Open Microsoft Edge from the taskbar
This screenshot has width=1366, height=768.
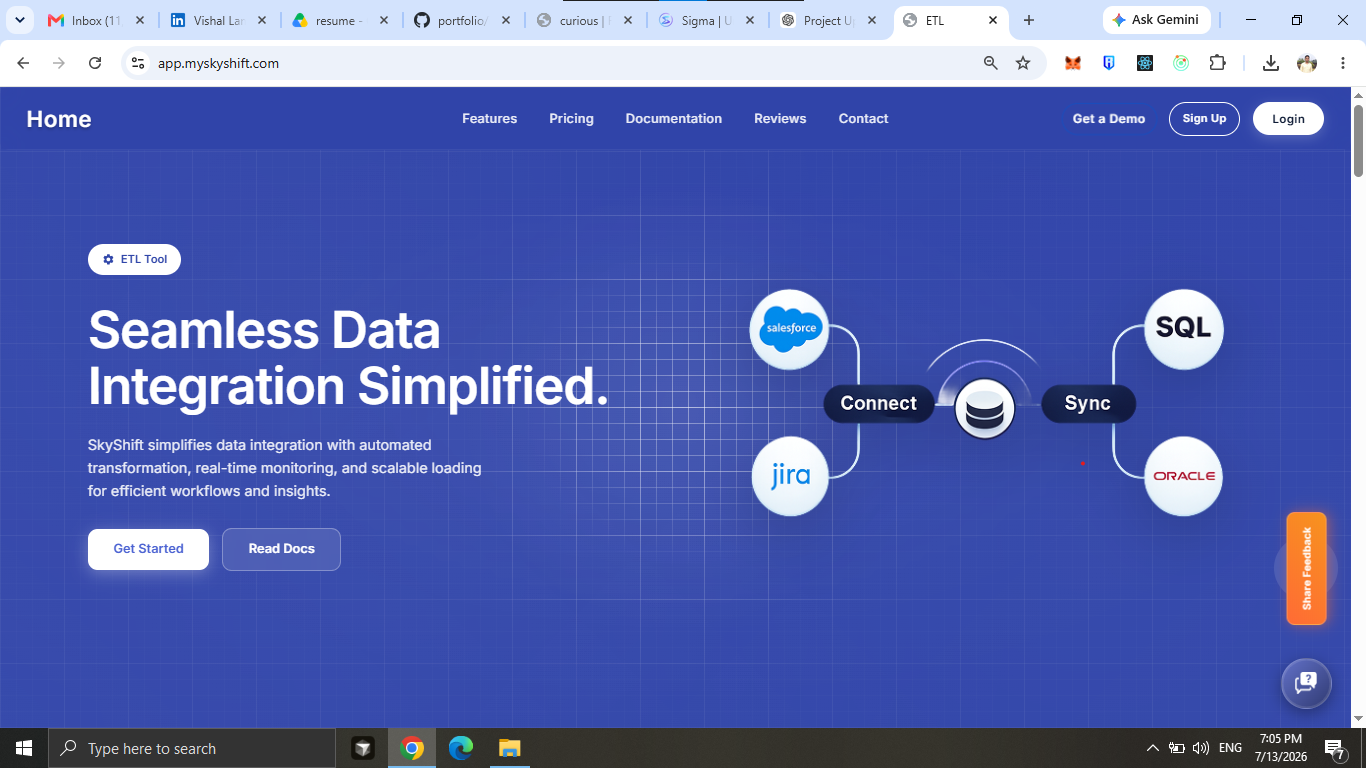pos(461,748)
